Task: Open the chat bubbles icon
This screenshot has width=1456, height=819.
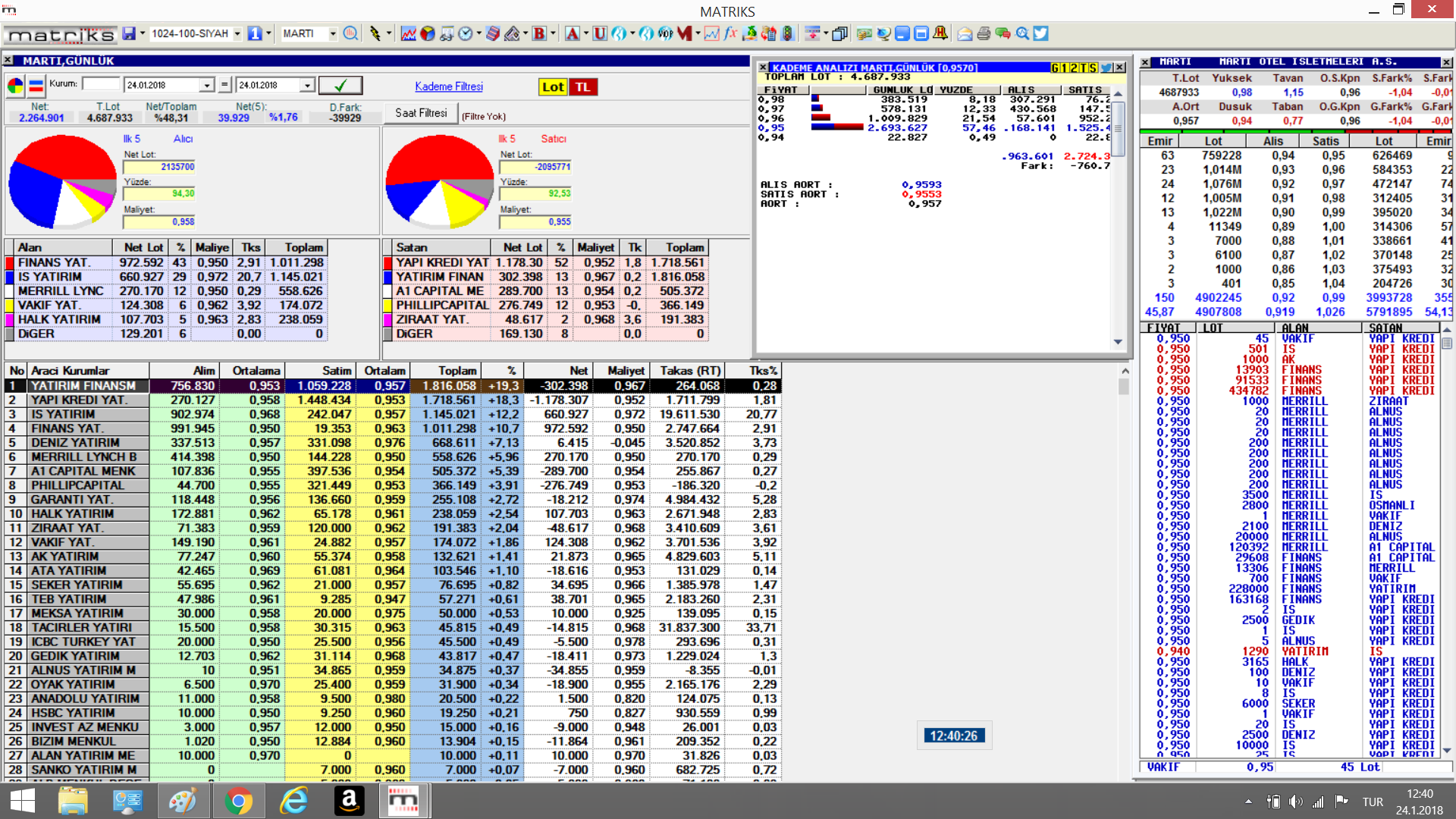Action: click(1003, 33)
